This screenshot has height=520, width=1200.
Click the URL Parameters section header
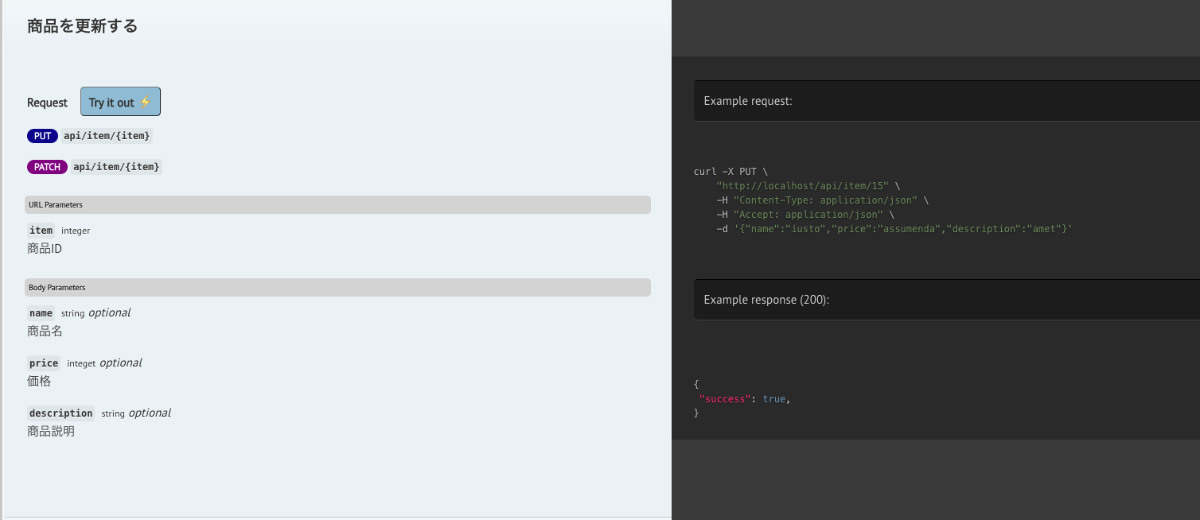pos(338,205)
